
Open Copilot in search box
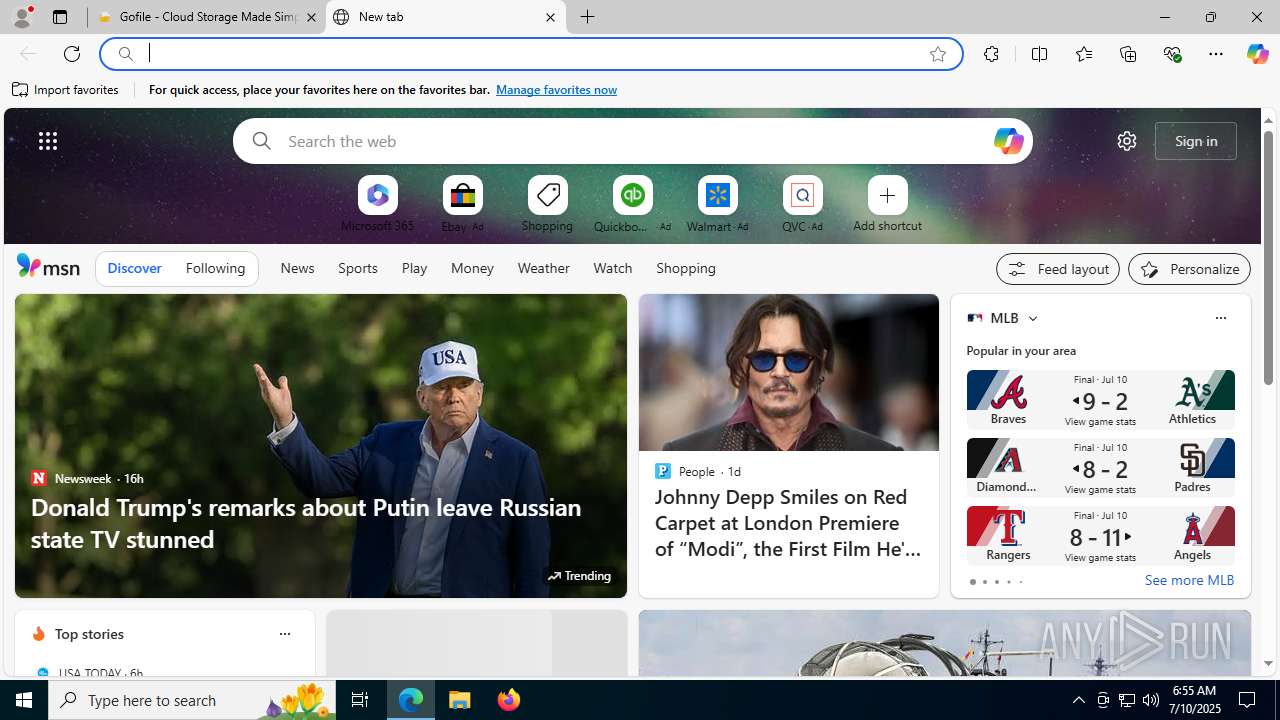[x=1008, y=141]
